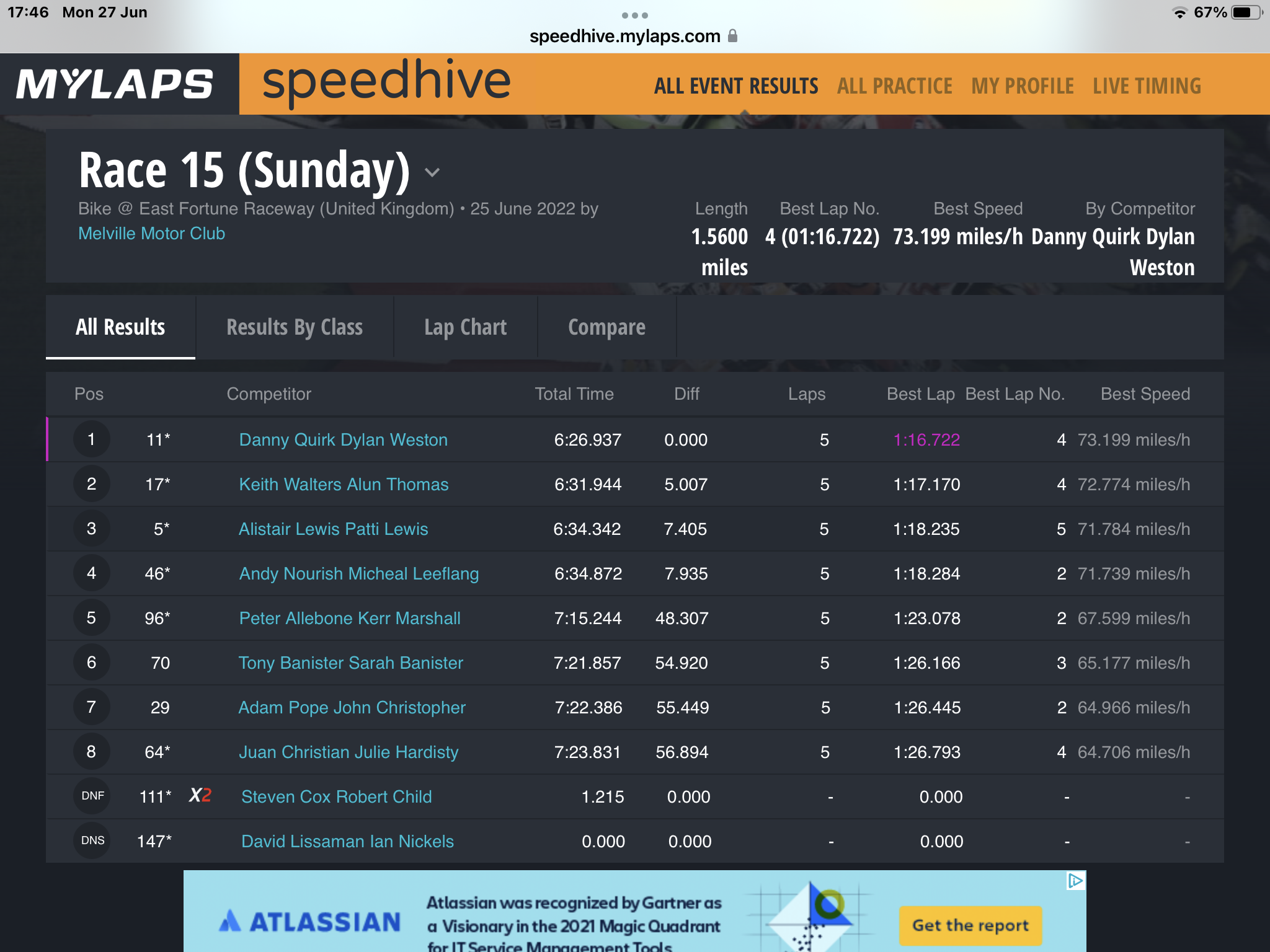Open Adam Pope John Christopher link

point(352,708)
